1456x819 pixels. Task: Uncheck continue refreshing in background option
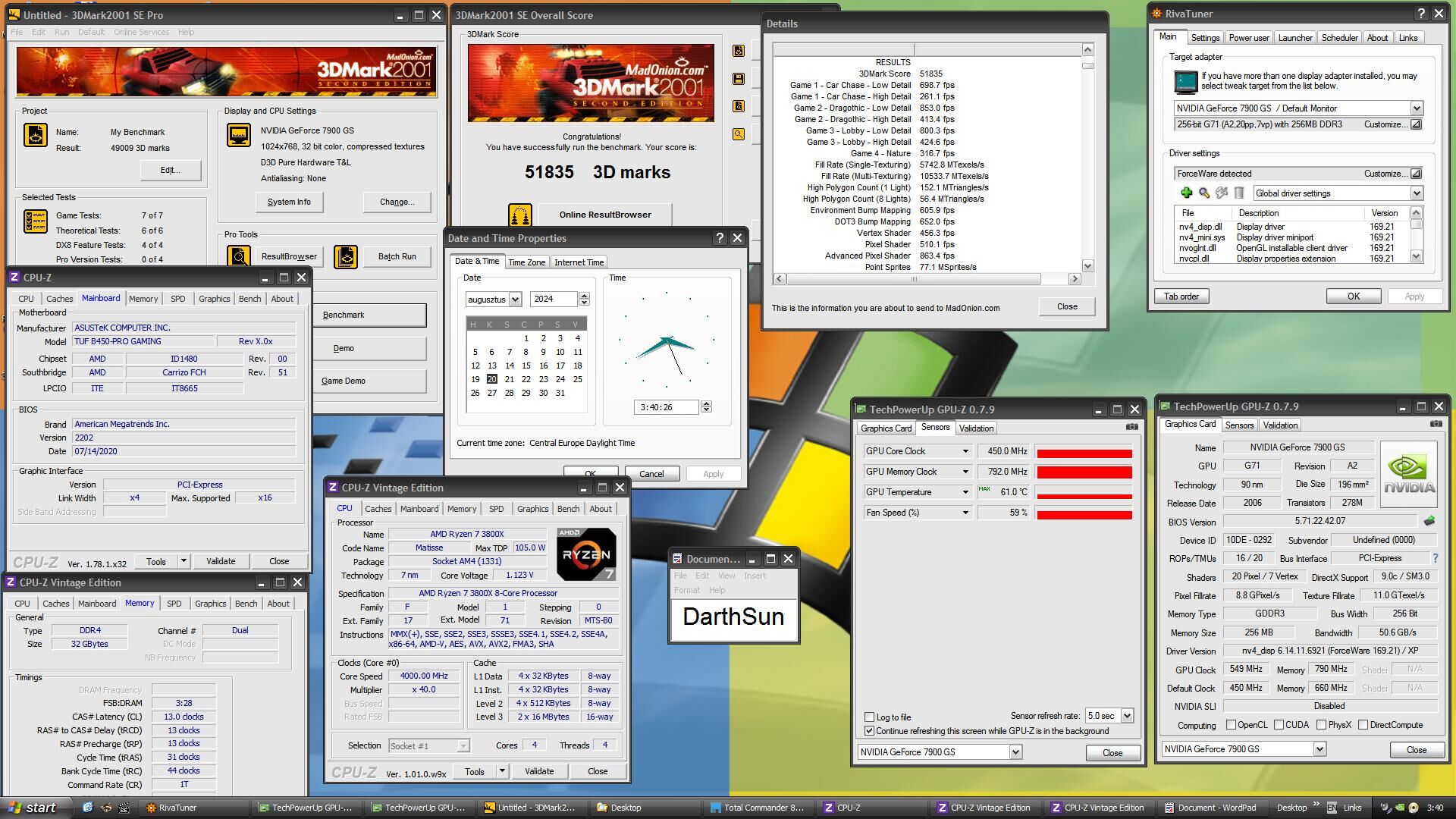[870, 731]
